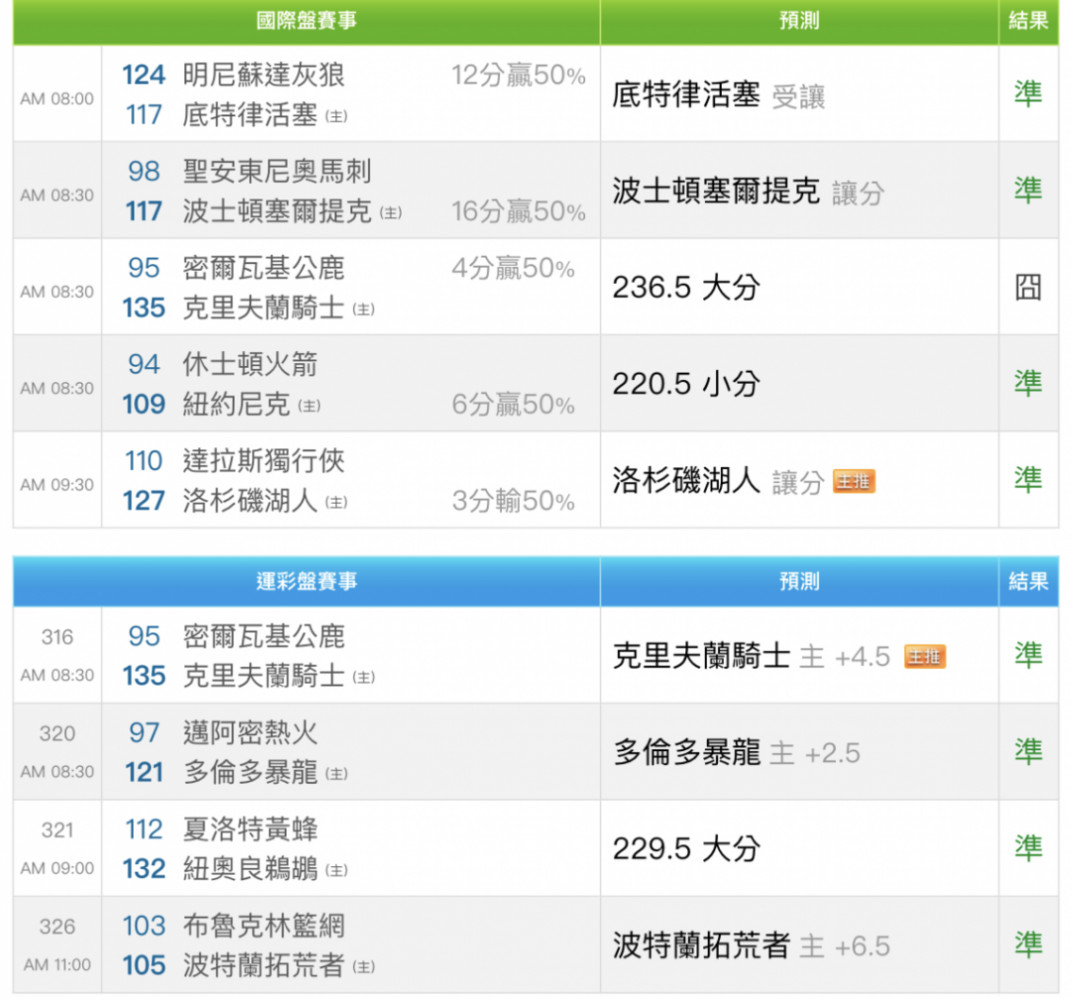Viewport: 1071px width, 1000px height.
Task: Click game number 316
Action: tap(57, 637)
